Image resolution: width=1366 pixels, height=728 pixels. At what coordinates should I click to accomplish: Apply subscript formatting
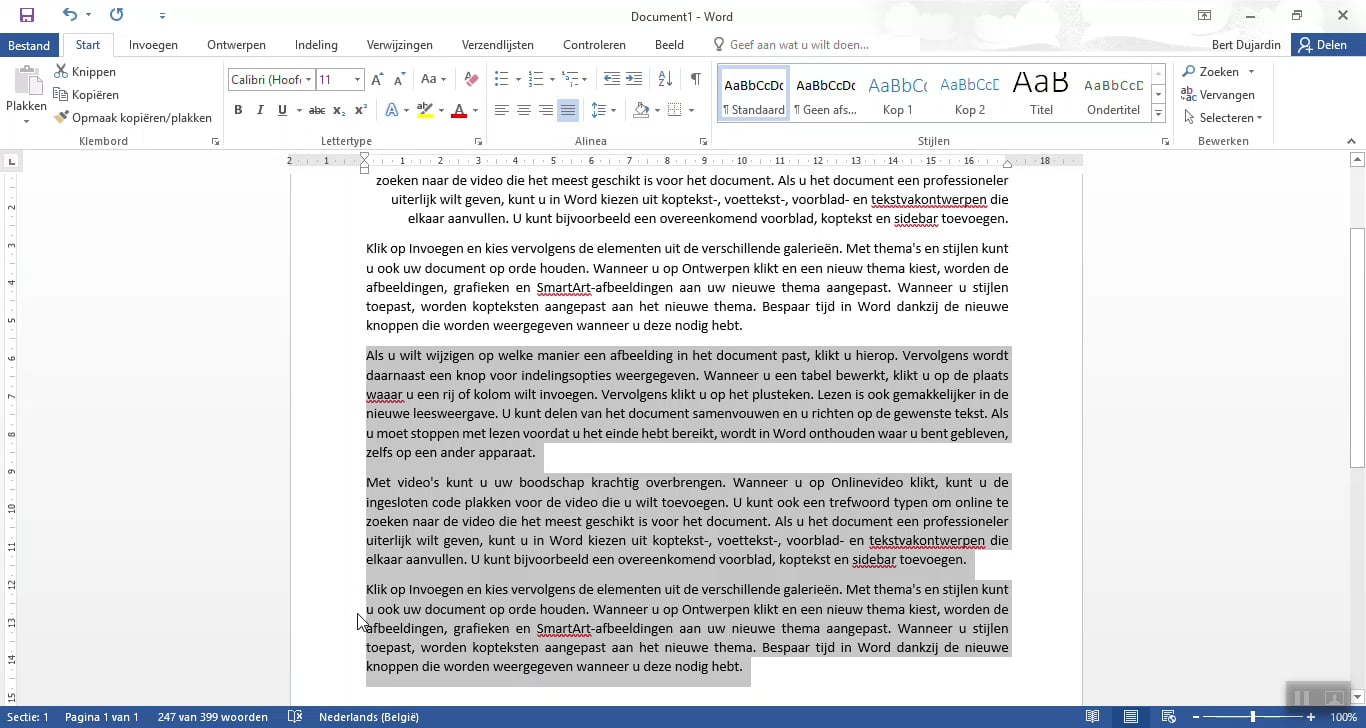(x=339, y=110)
